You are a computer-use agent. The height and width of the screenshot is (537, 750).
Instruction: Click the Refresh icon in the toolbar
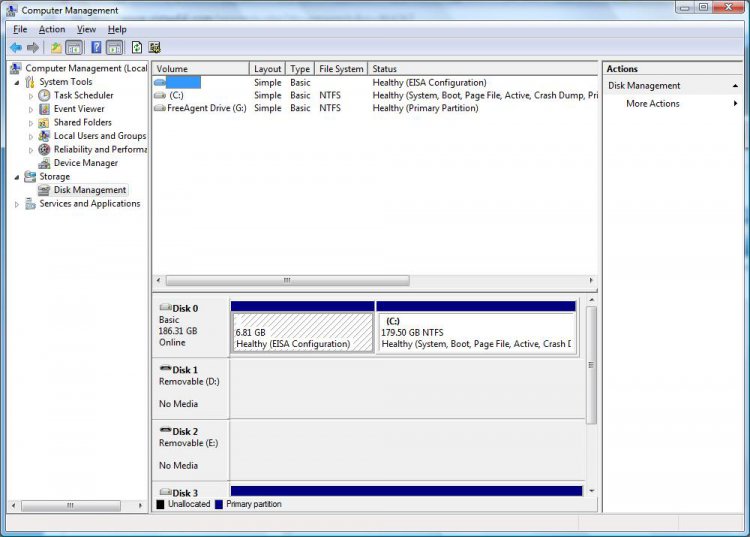(x=136, y=47)
